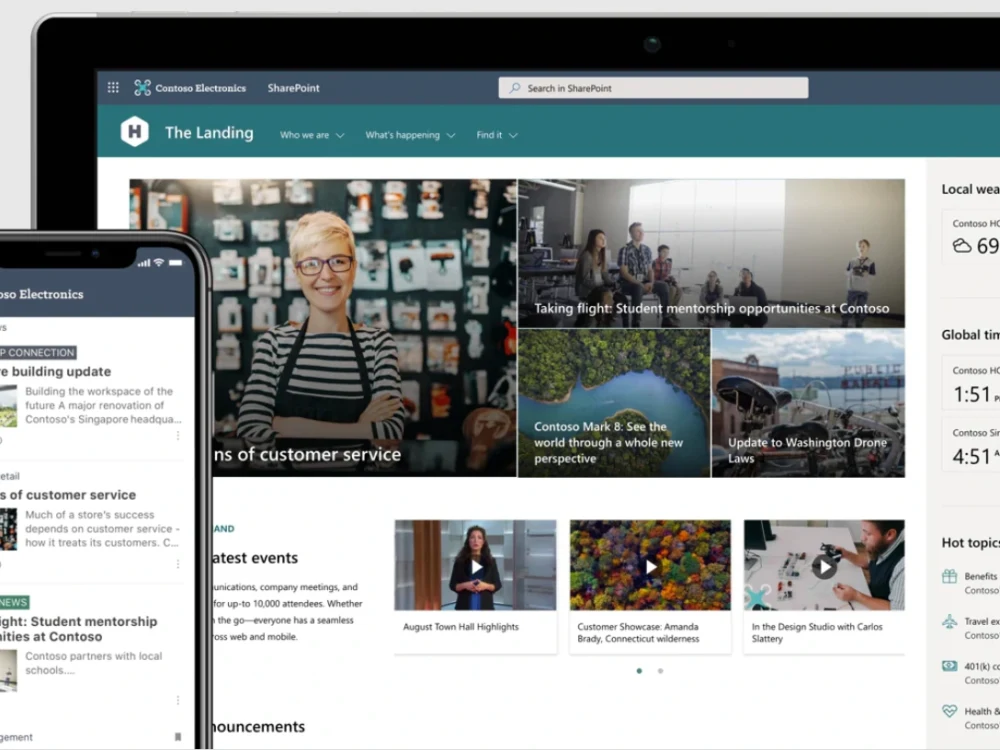This screenshot has width=1000, height=750.
Task: Open Customer Showcase: Amanda Brady title
Action: click(638, 633)
